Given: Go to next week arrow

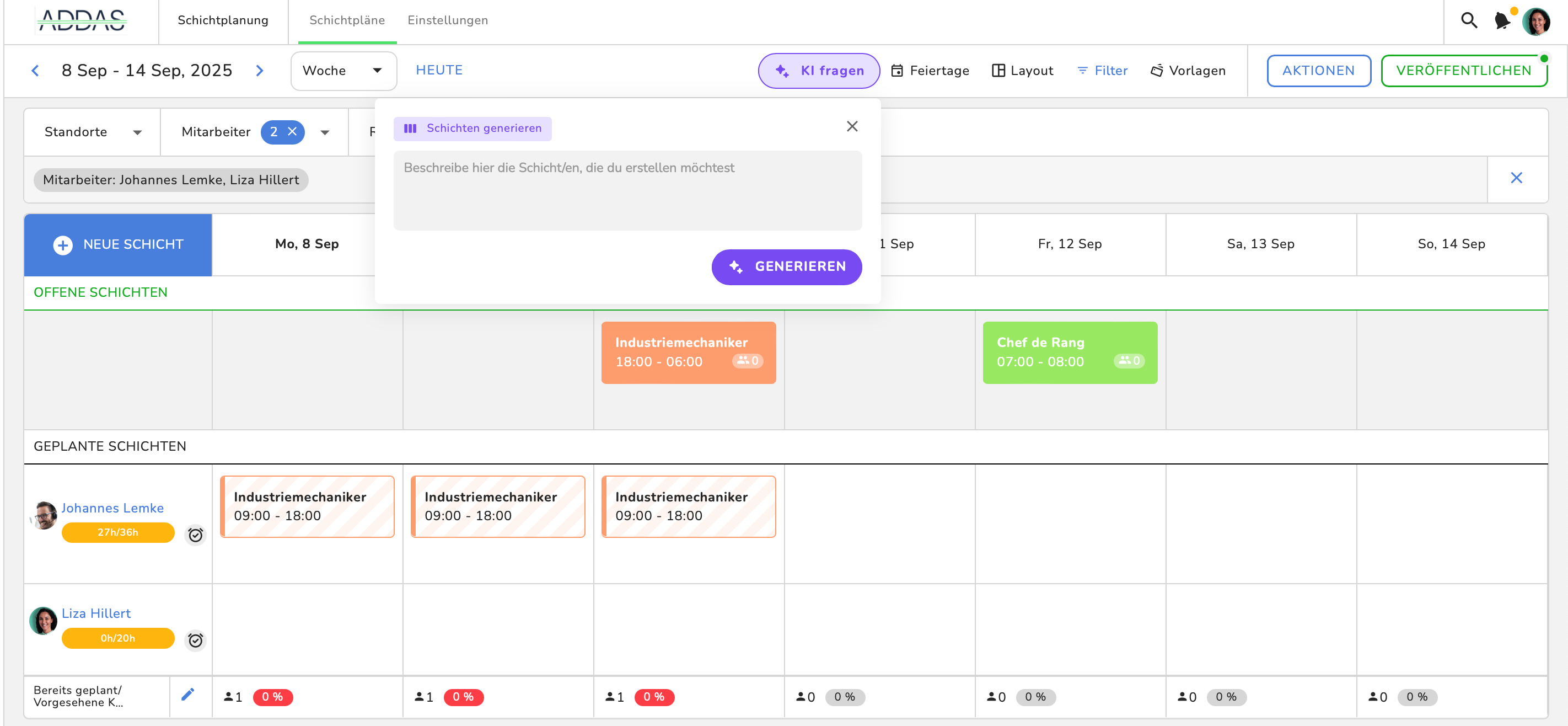Looking at the screenshot, I should click(x=260, y=71).
